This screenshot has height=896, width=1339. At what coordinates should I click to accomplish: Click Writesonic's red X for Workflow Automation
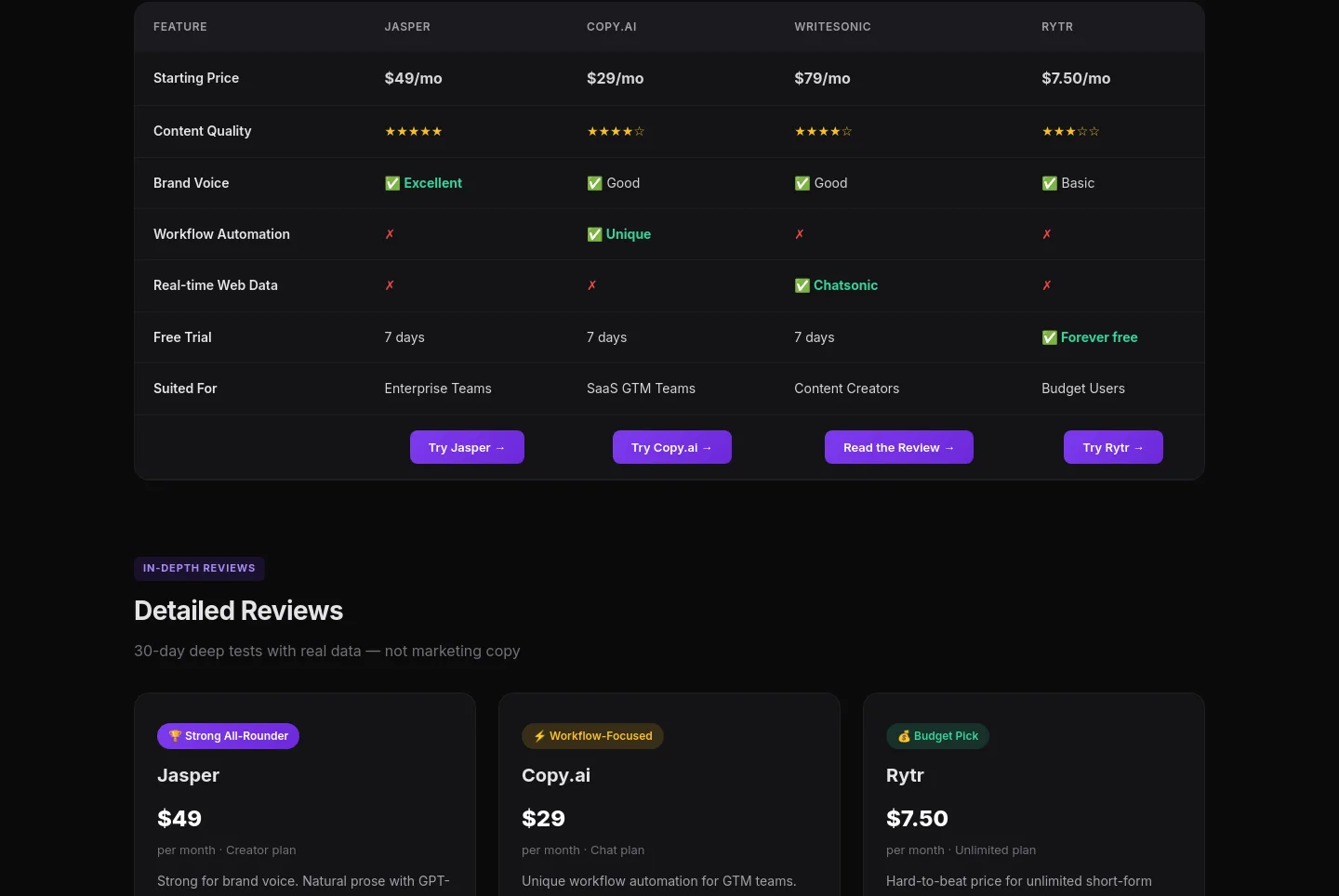(800, 234)
